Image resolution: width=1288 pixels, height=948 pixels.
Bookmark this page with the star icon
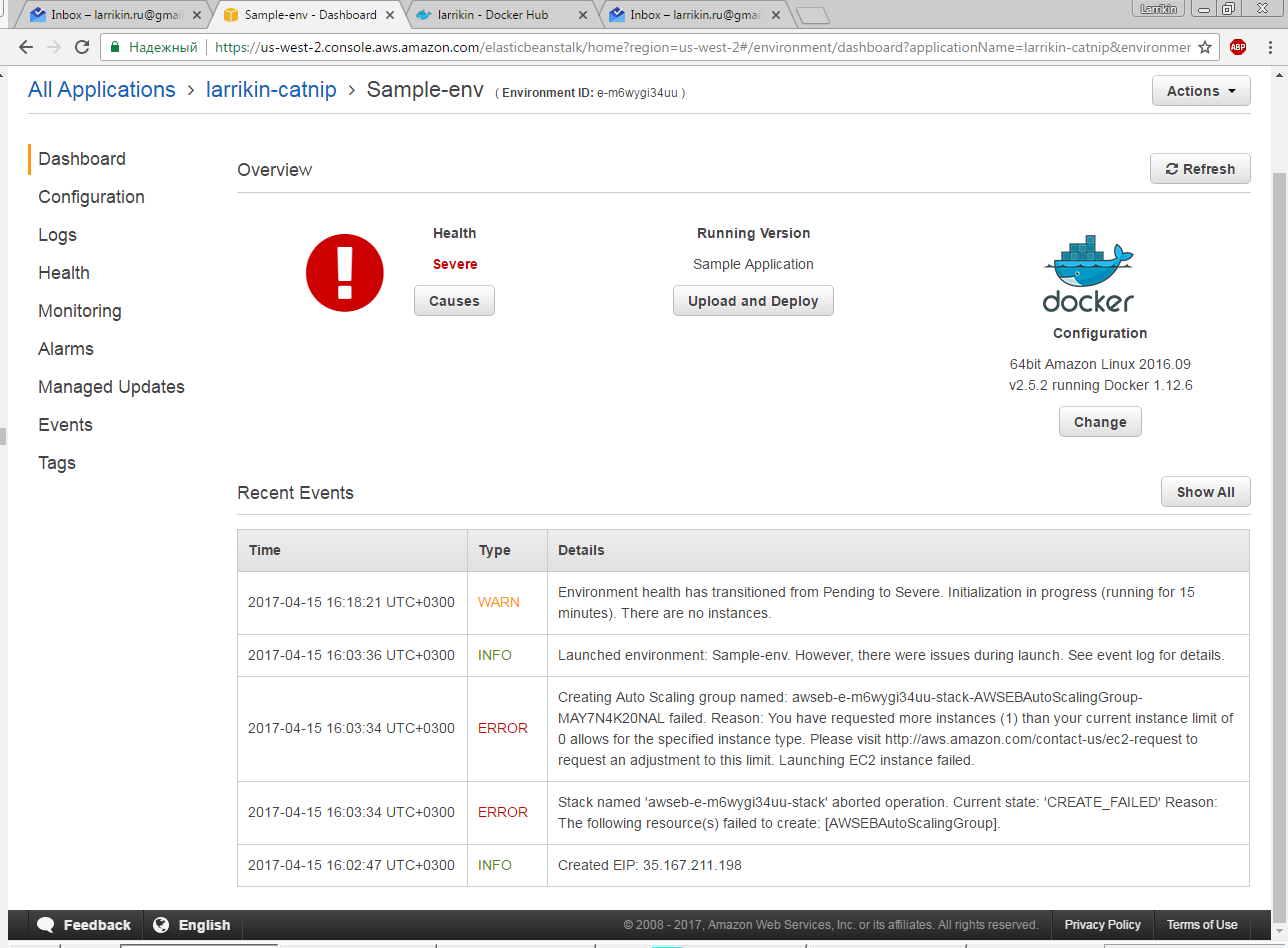tap(1205, 47)
